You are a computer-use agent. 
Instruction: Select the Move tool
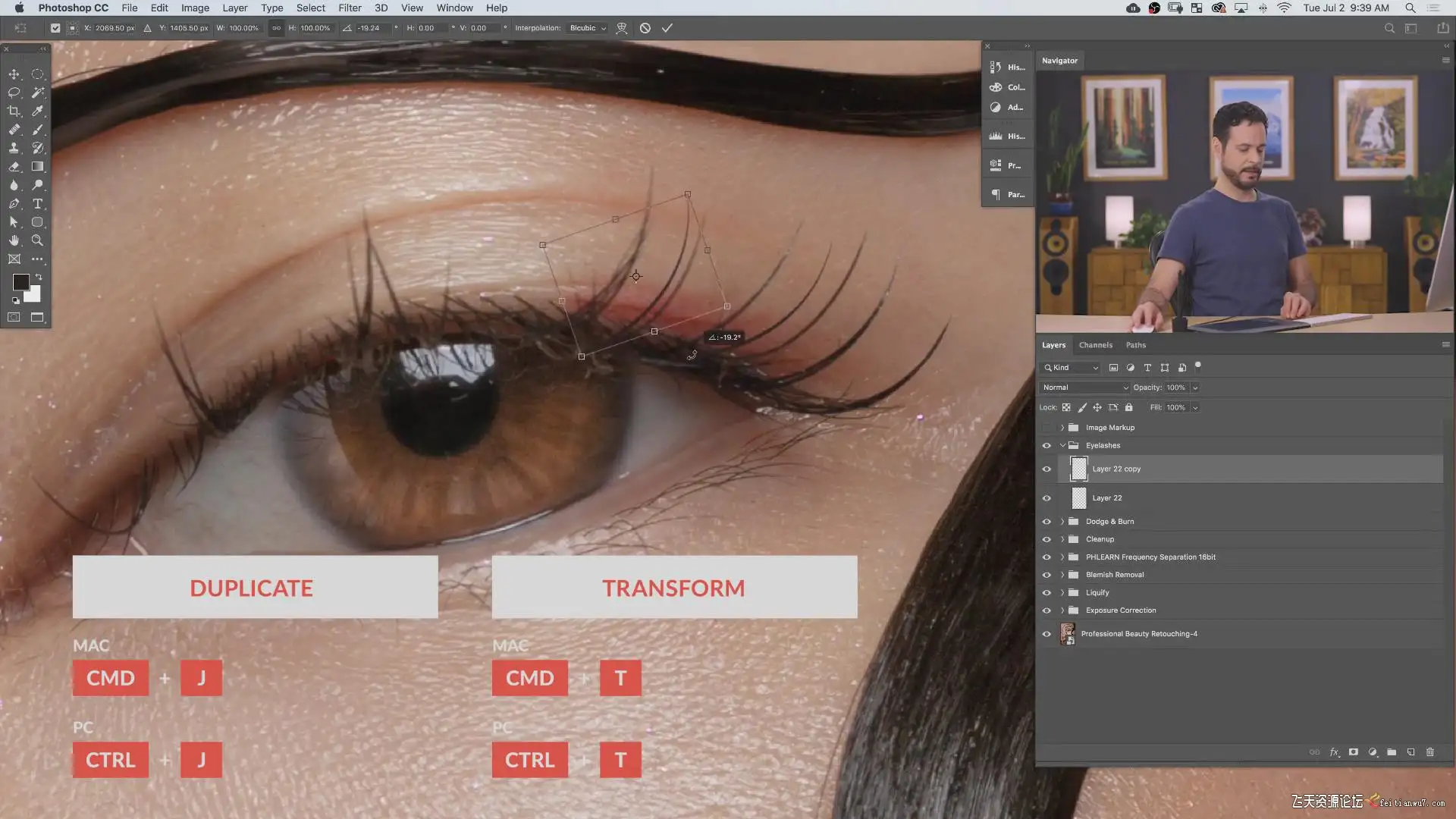(x=14, y=74)
